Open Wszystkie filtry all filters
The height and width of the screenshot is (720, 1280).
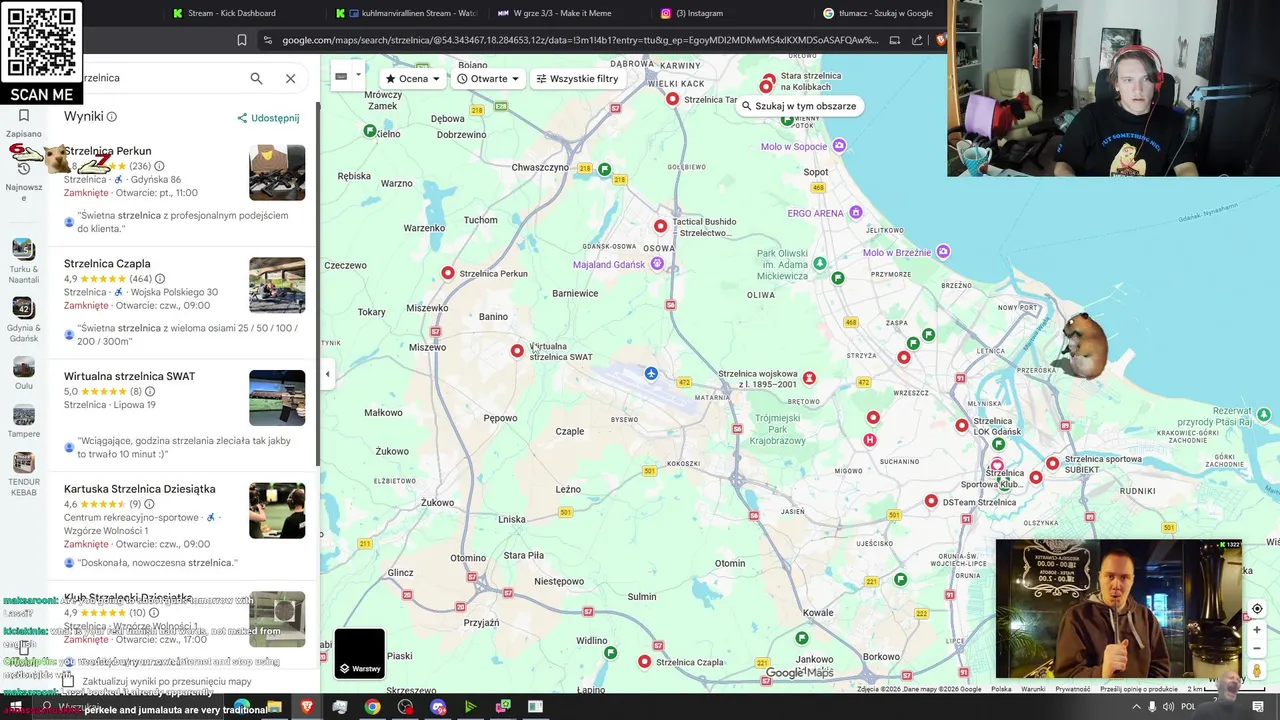pos(577,78)
